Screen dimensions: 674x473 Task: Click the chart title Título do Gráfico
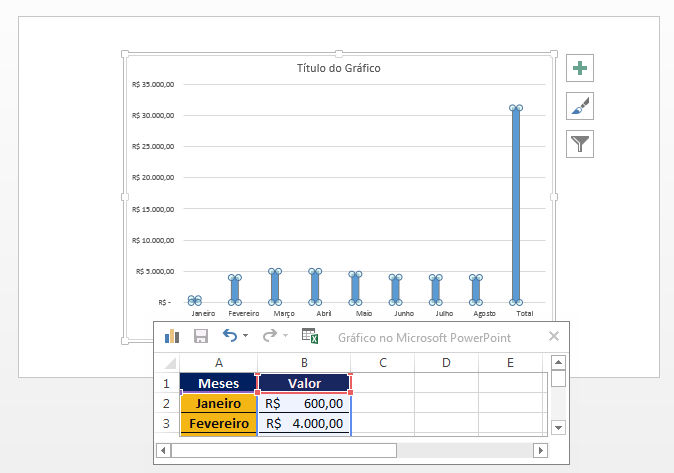pos(338,68)
